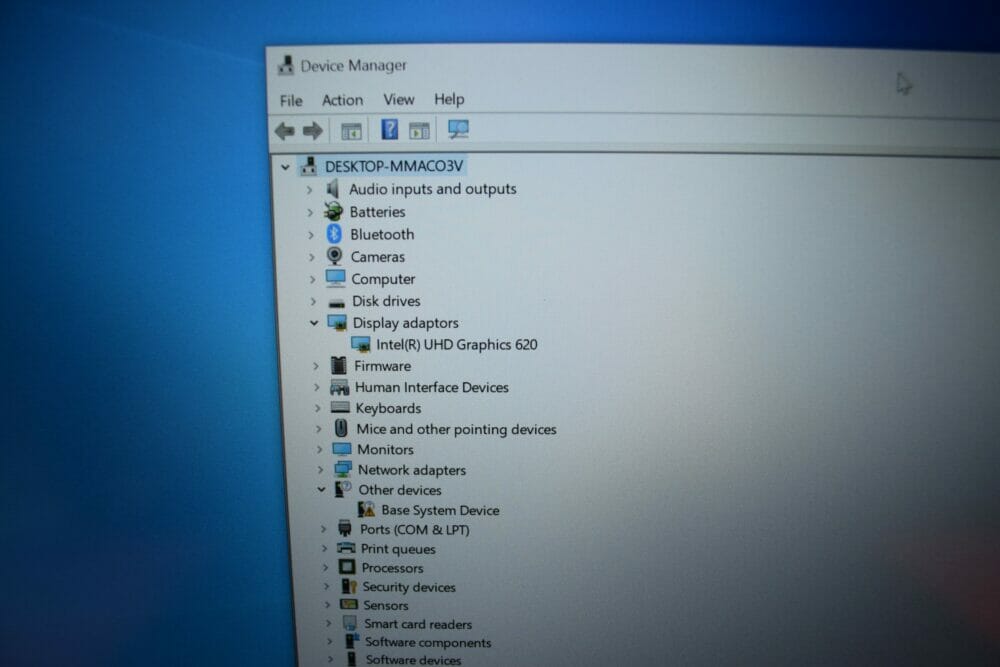Select the Mice and other pointing devices label
Screen dimensions: 1000x667
pos(457,429)
